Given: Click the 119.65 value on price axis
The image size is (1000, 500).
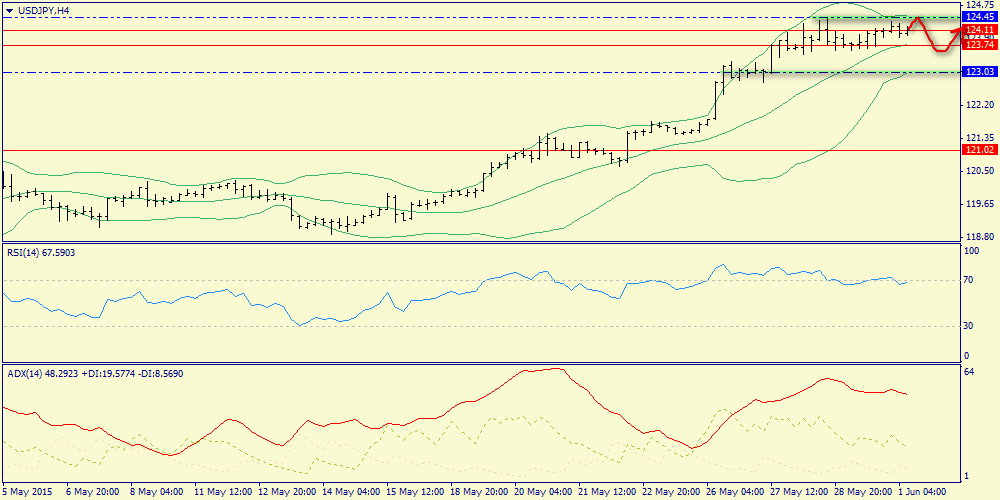Looking at the screenshot, I should (982, 204).
